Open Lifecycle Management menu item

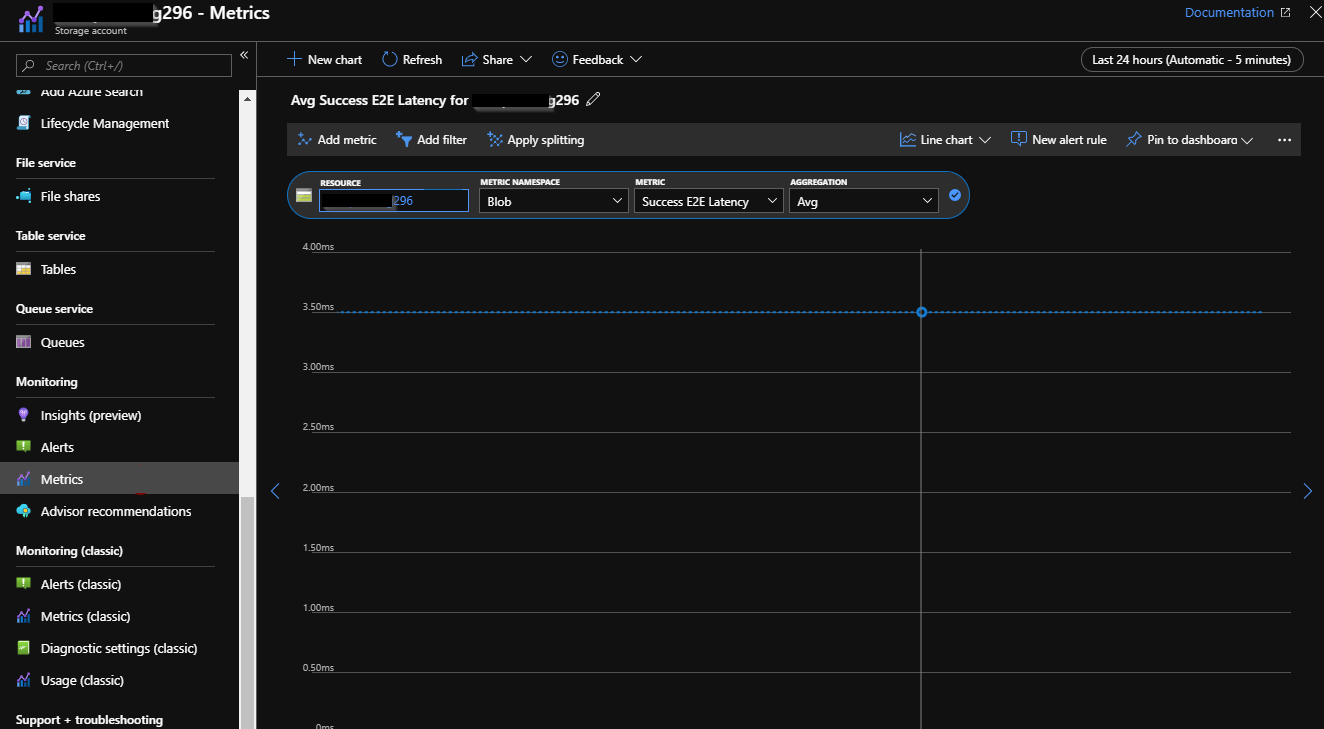105,123
